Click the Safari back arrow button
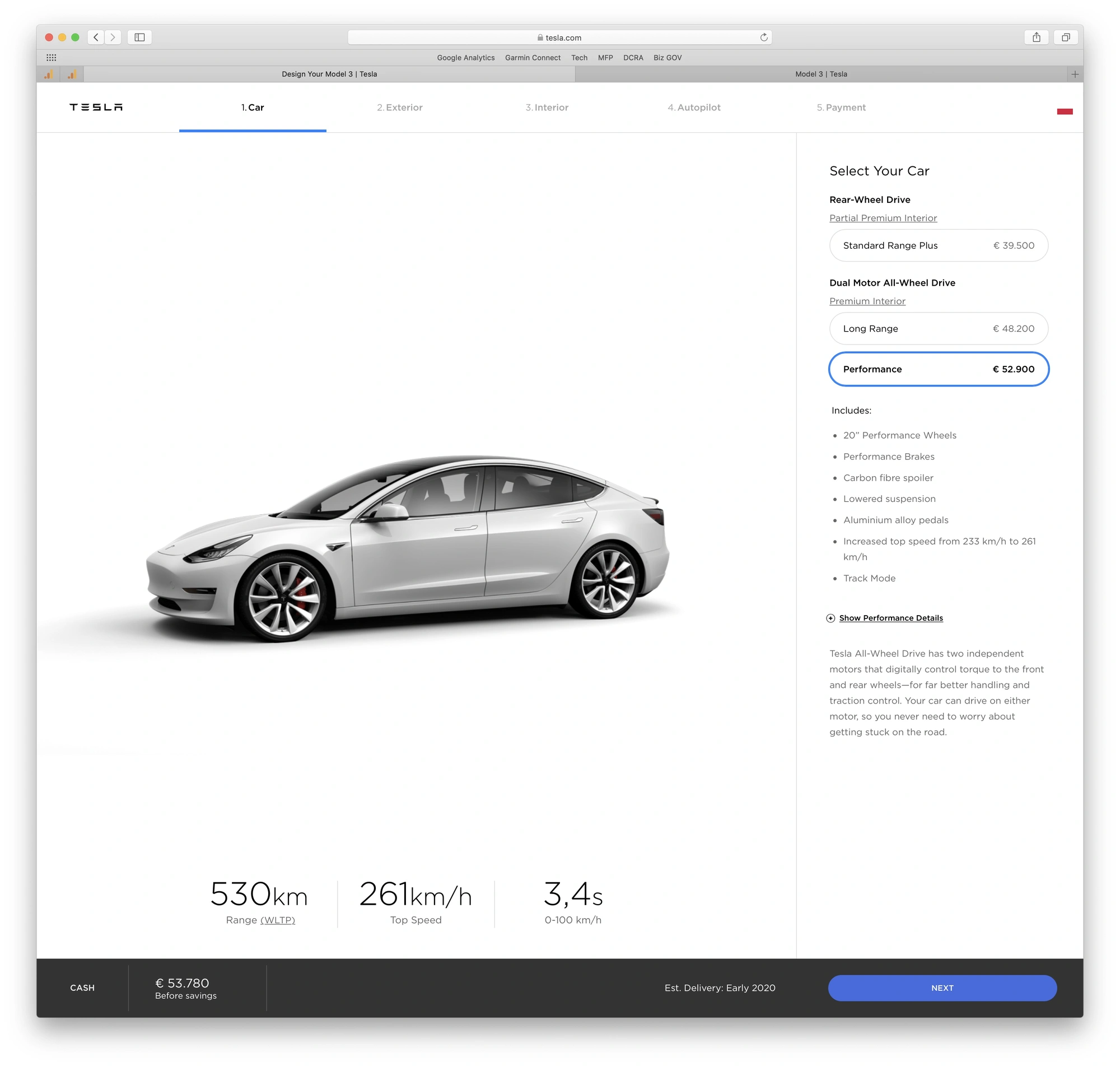This screenshot has width=1120, height=1066. pos(96,38)
